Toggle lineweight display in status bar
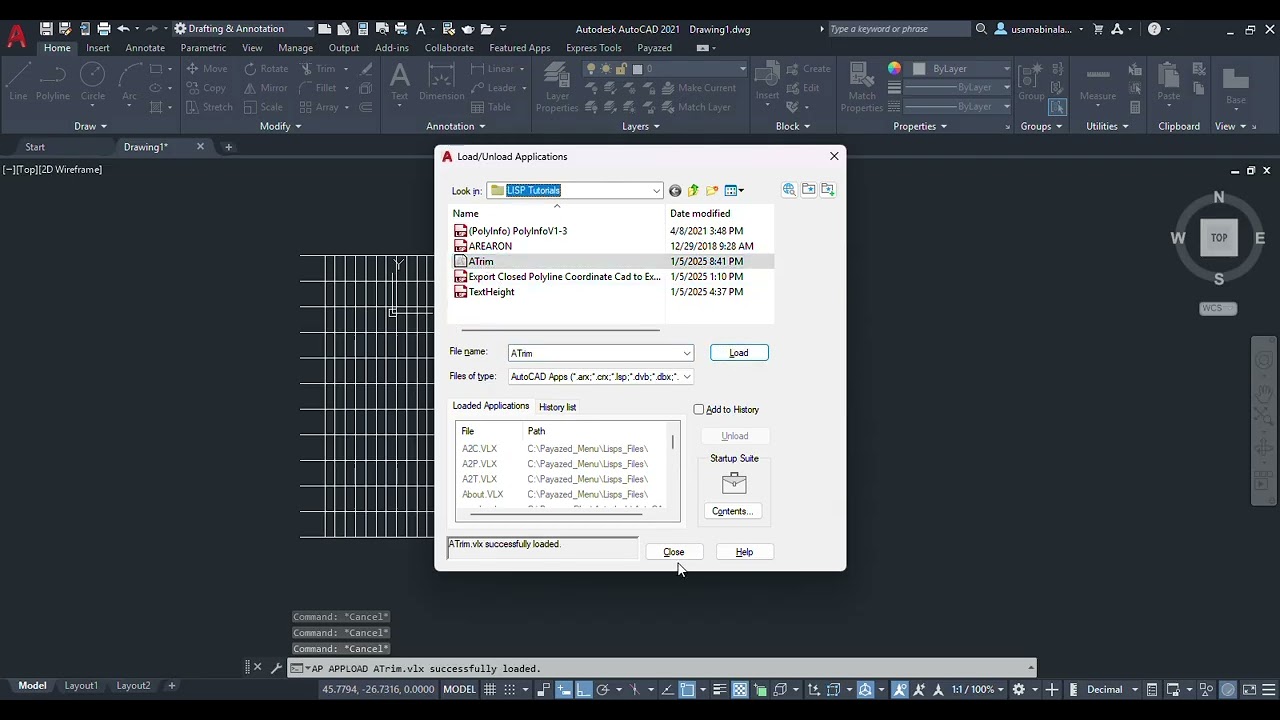The image size is (1280, 720). pyautogui.click(x=719, y=689)
